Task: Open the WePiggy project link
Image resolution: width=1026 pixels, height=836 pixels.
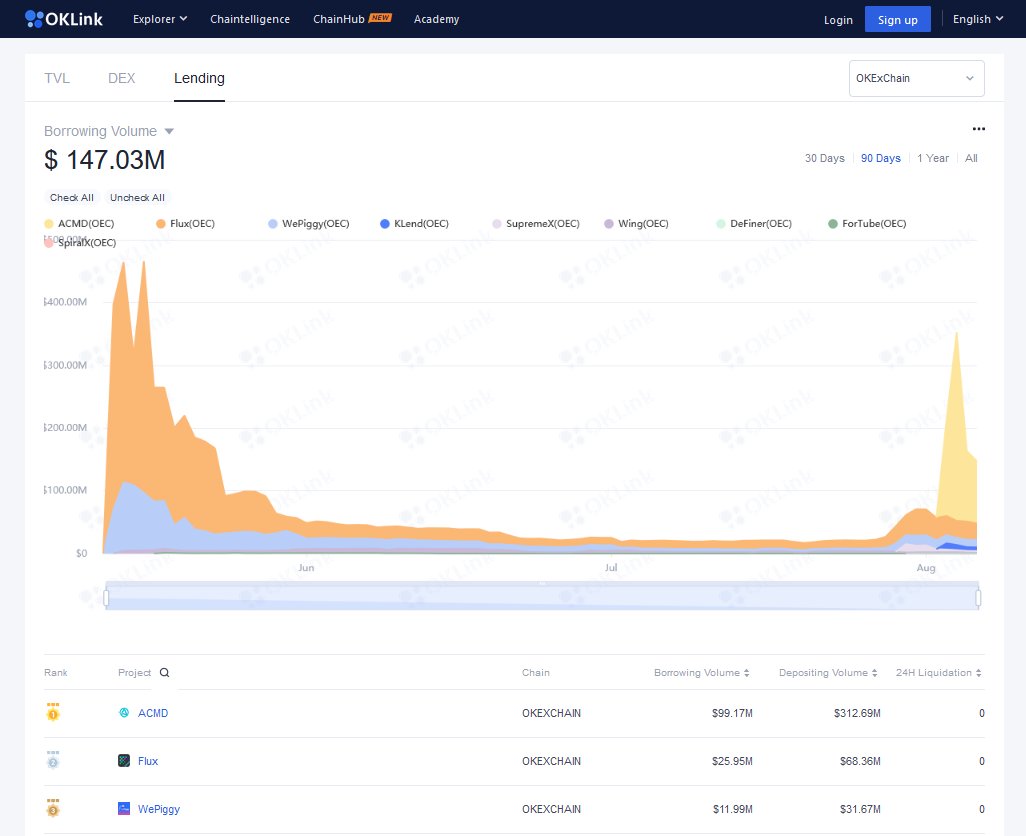Action: point(158,809)
